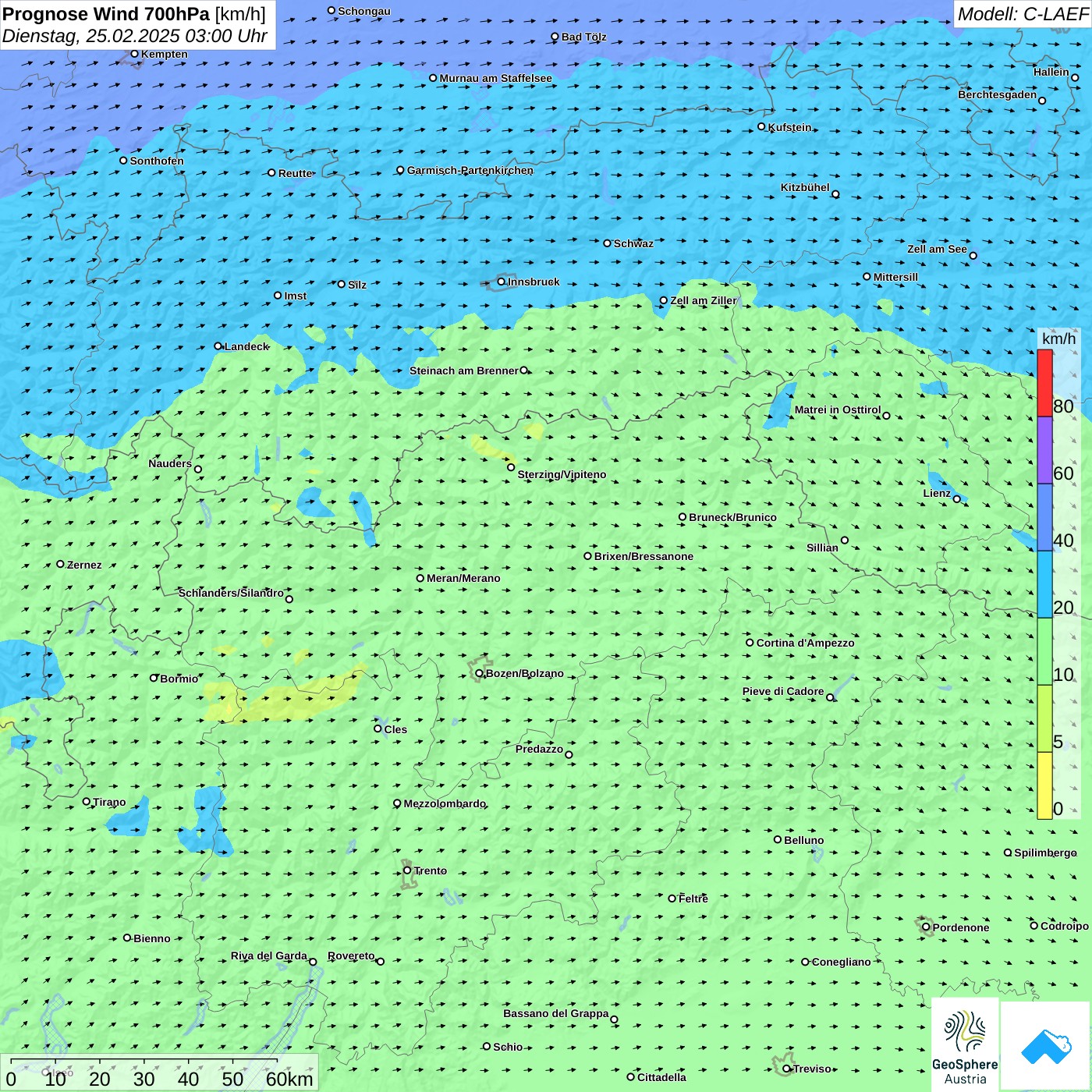This screenshot has width=1092, height=1092.
Task: Click the 60km end of the scale bar
Action: pyautogui.click(x=289, y=1079)
